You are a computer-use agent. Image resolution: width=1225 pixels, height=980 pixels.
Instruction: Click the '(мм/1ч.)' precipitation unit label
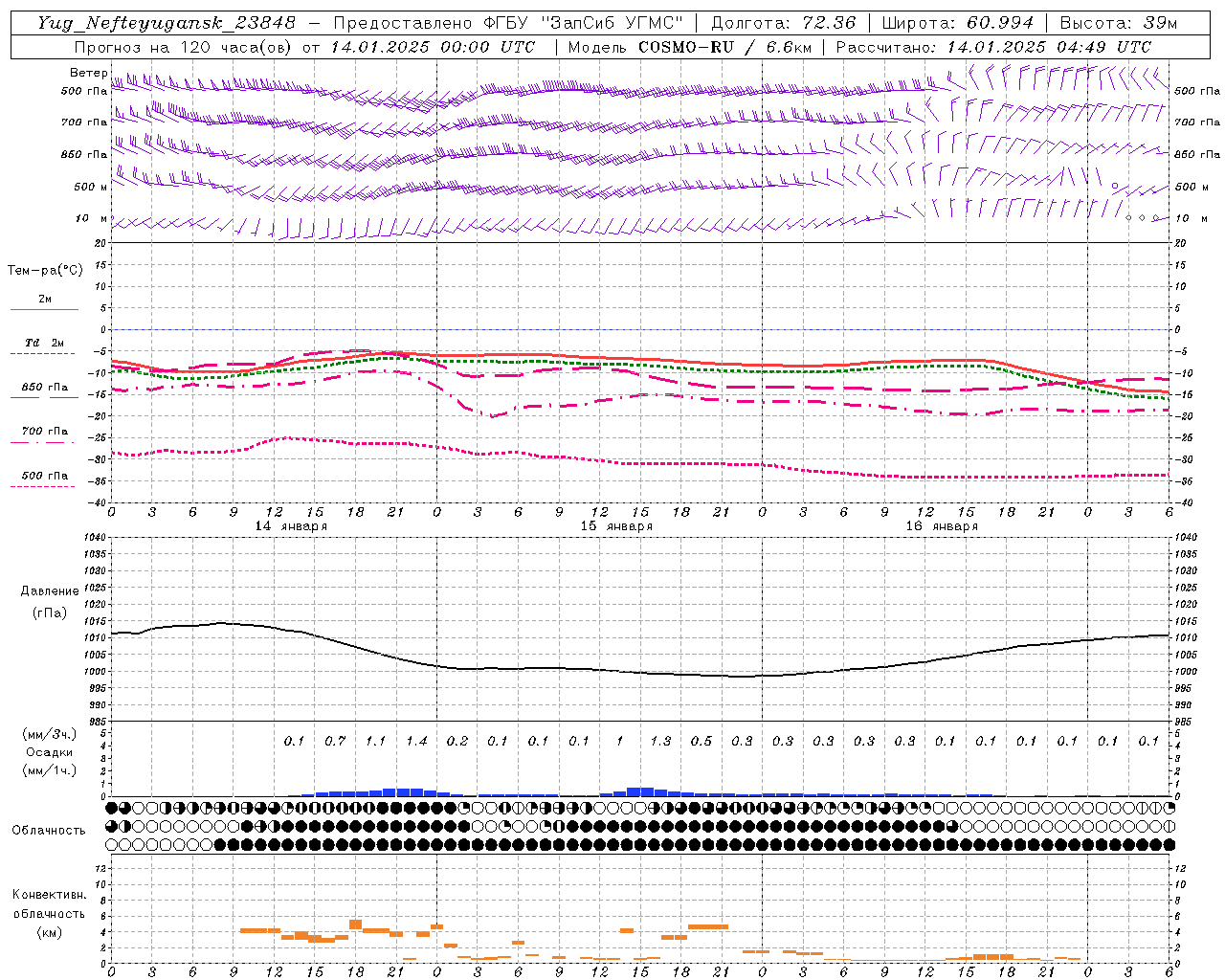point(50,770)
